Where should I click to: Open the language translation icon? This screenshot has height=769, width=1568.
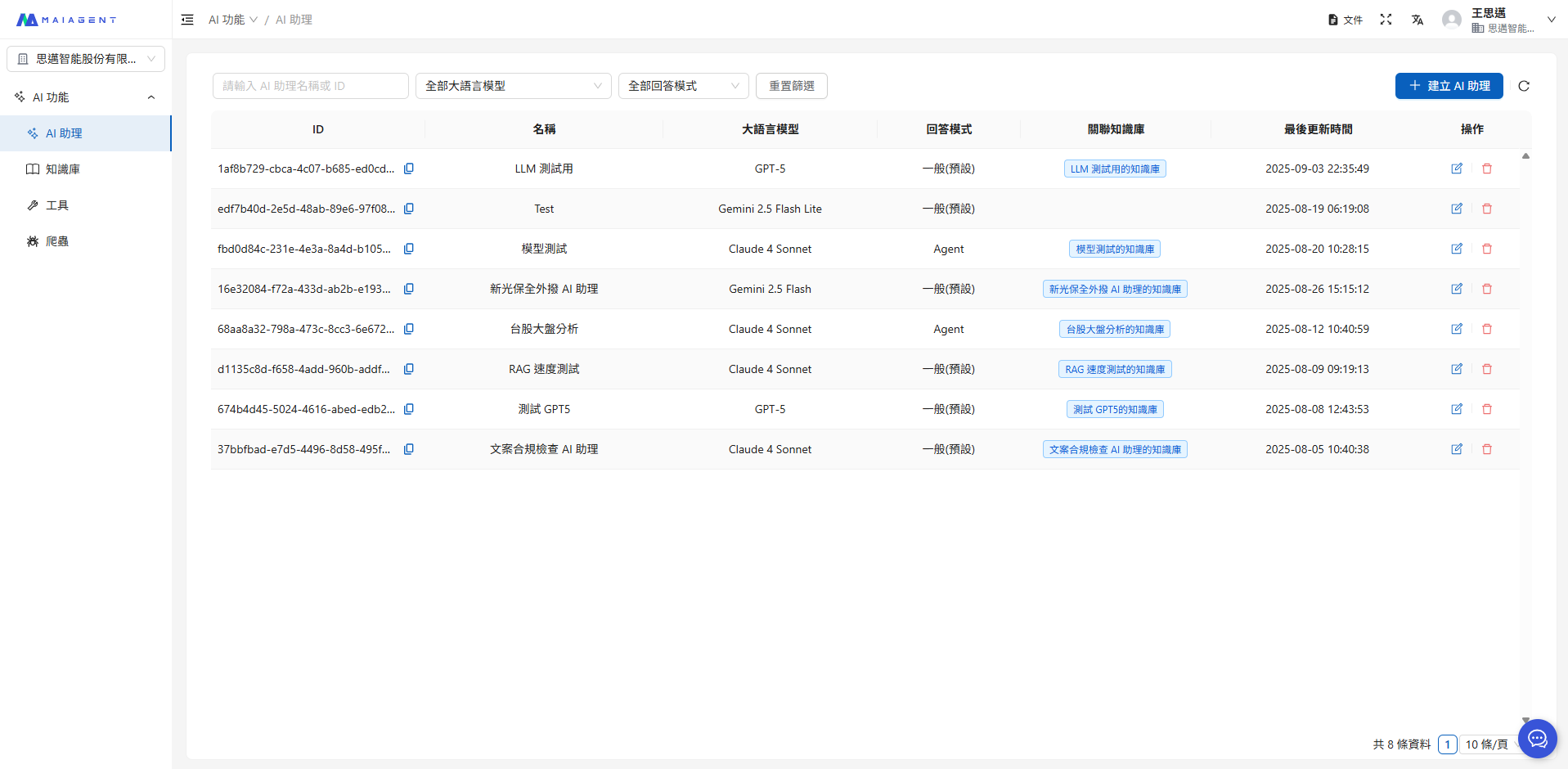point(1417,20)
